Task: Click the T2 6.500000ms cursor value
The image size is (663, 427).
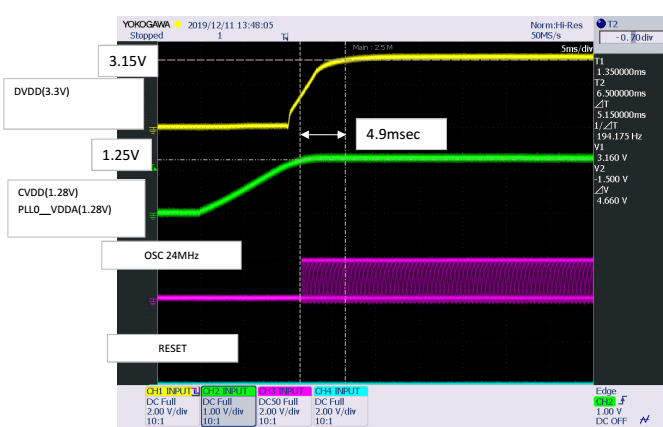Action: pyautogui.click(x=621, y=93)
